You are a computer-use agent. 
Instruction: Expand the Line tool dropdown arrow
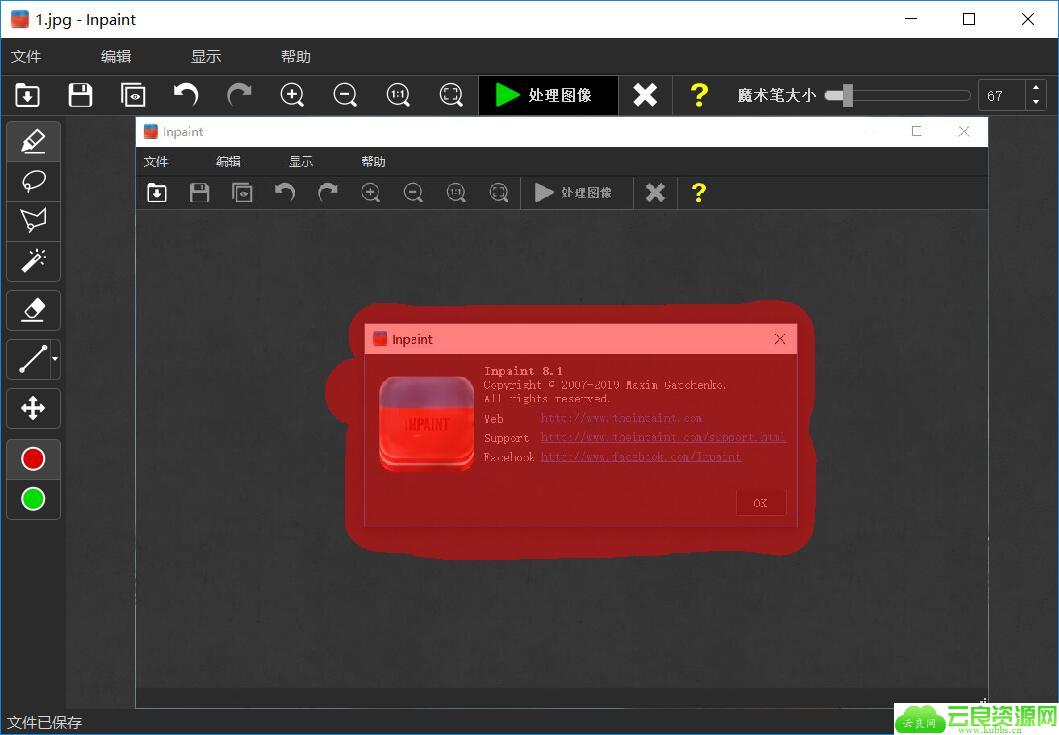coord(55,359)
